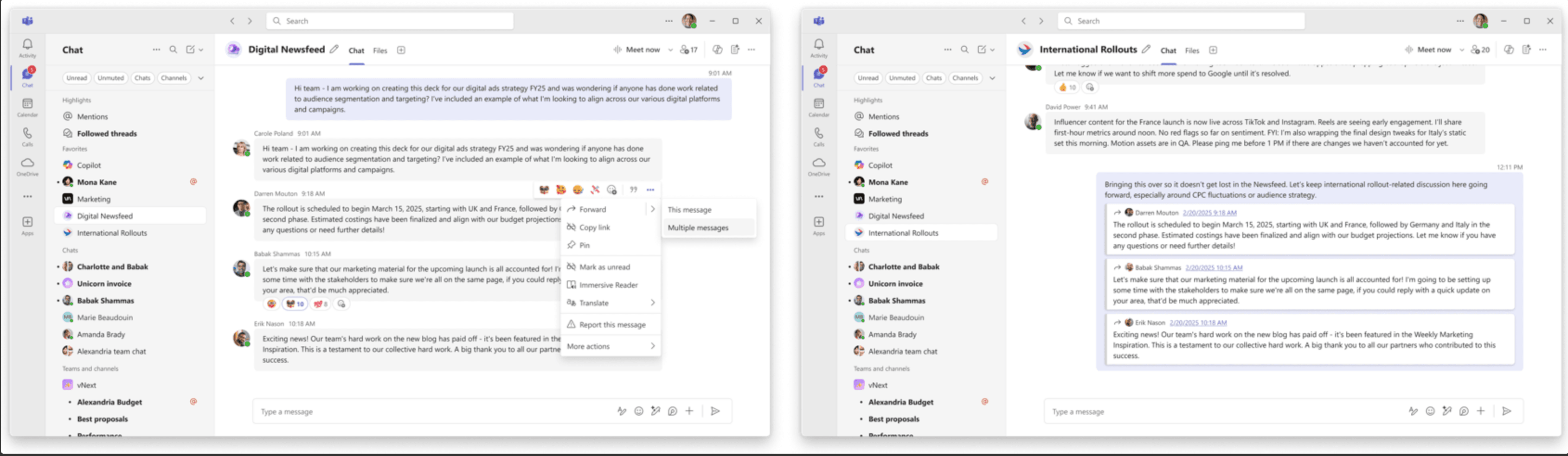This screenshot has width=1568, height=456.
Task: Open the participants icon showing 17 members
Action: click(688, 50)
